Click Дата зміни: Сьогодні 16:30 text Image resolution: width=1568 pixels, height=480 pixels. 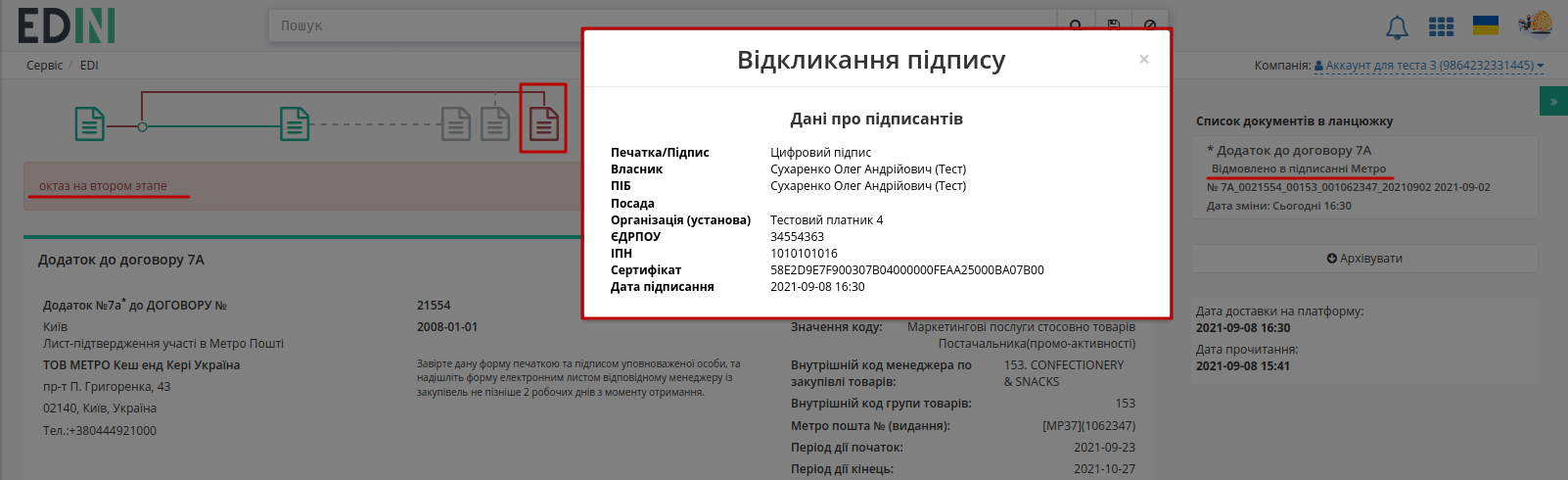(1278, 206)
